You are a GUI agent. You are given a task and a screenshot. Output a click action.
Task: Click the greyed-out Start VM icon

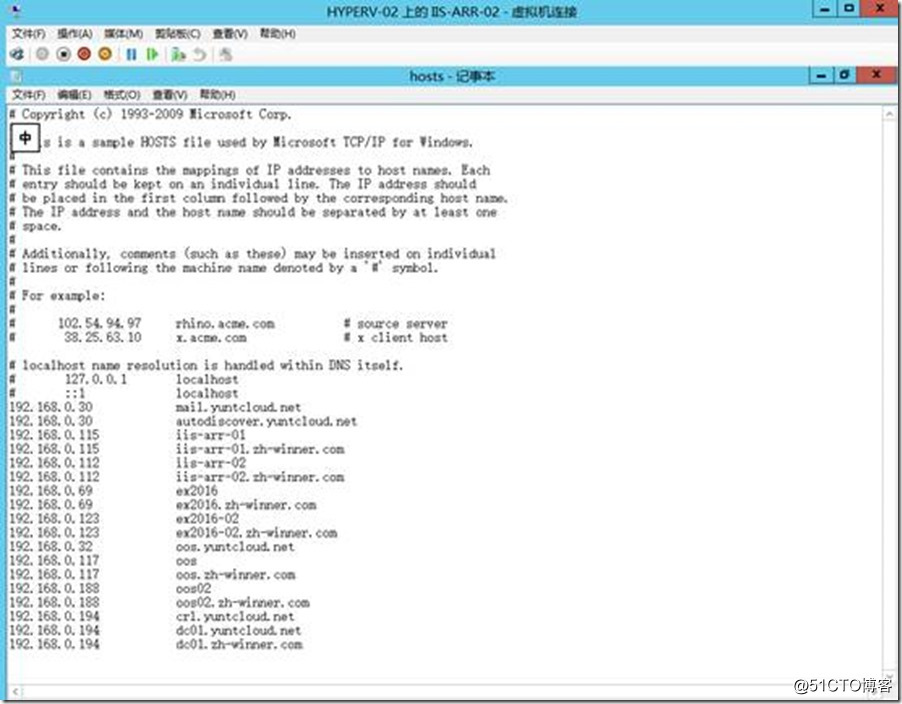[43, 54]
